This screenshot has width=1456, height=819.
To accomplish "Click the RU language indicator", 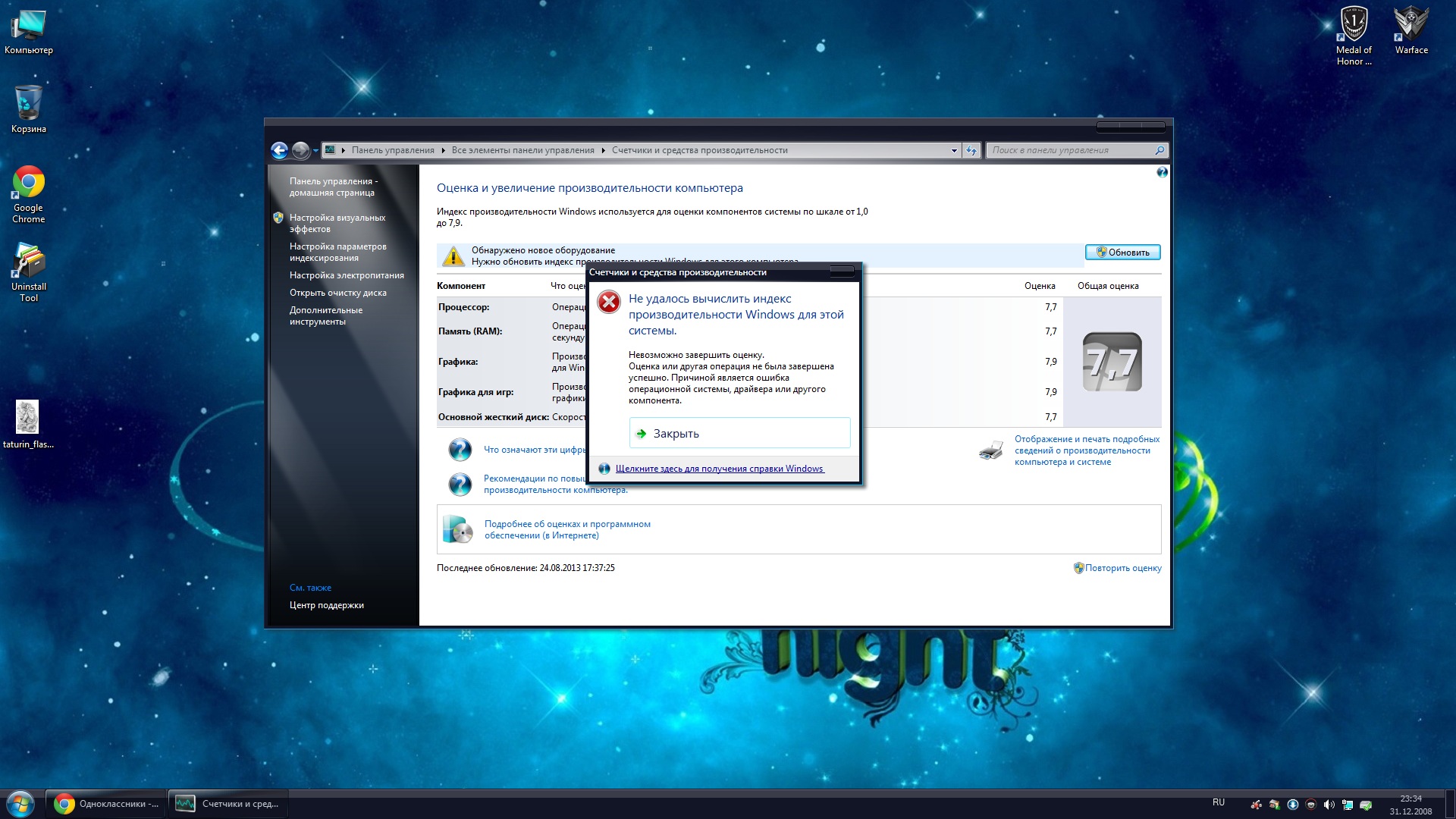I will (1218, 802).
